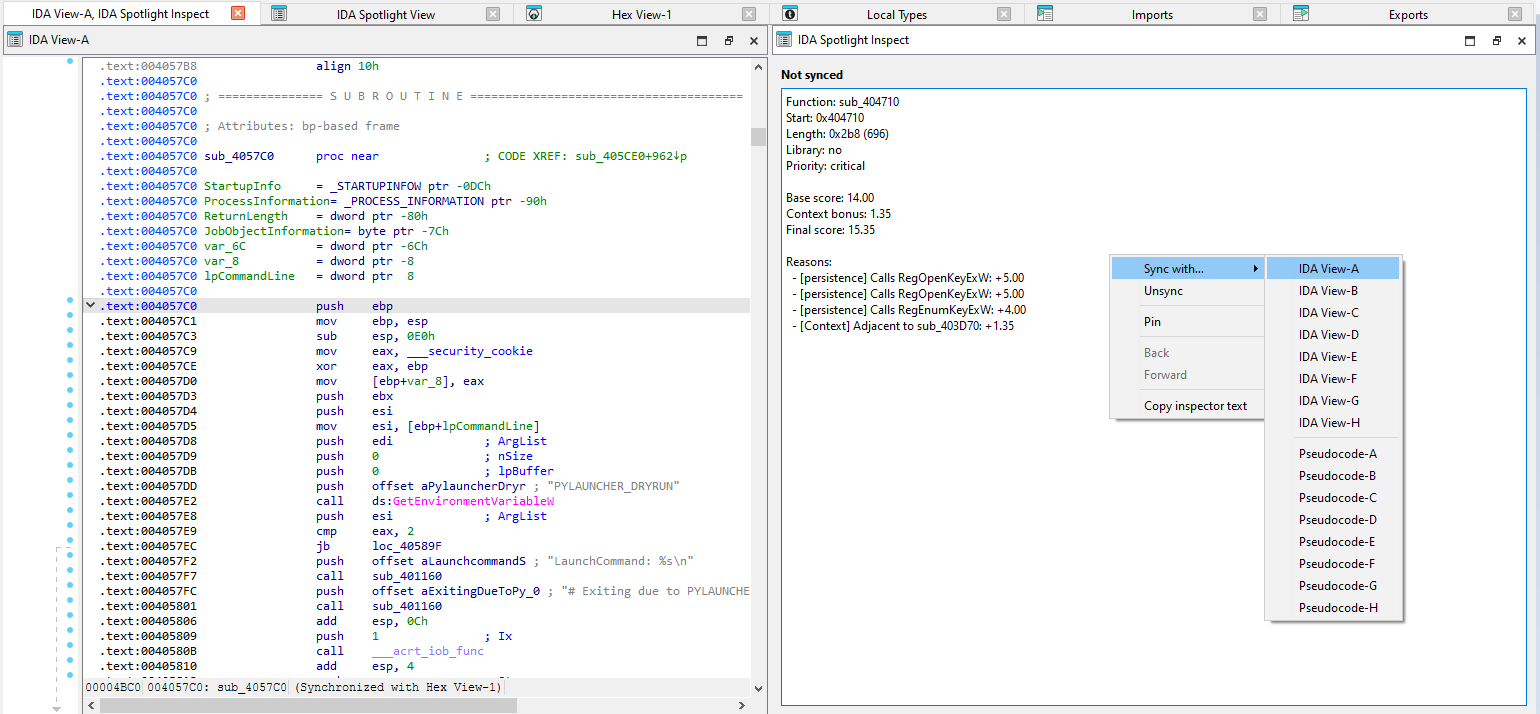
Task: Click the Exports tab icon
Action: coord(1301,14)
